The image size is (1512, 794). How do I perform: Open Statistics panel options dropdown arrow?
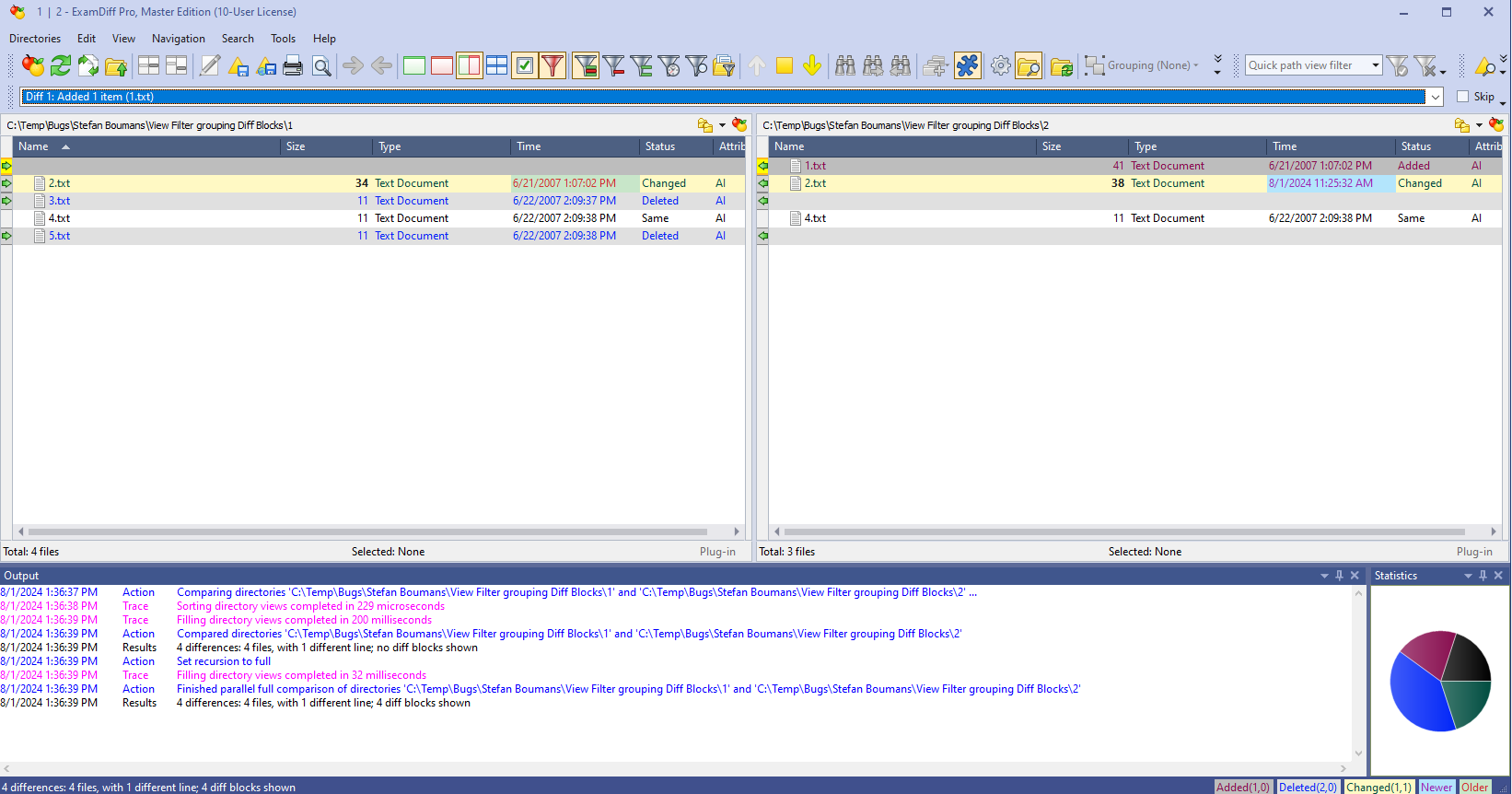[1468, 576]
